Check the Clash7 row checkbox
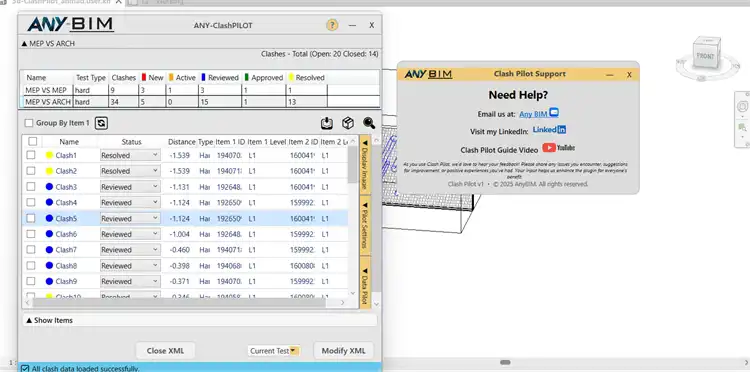Screen dimensions: 750x372 click(31, 250)
